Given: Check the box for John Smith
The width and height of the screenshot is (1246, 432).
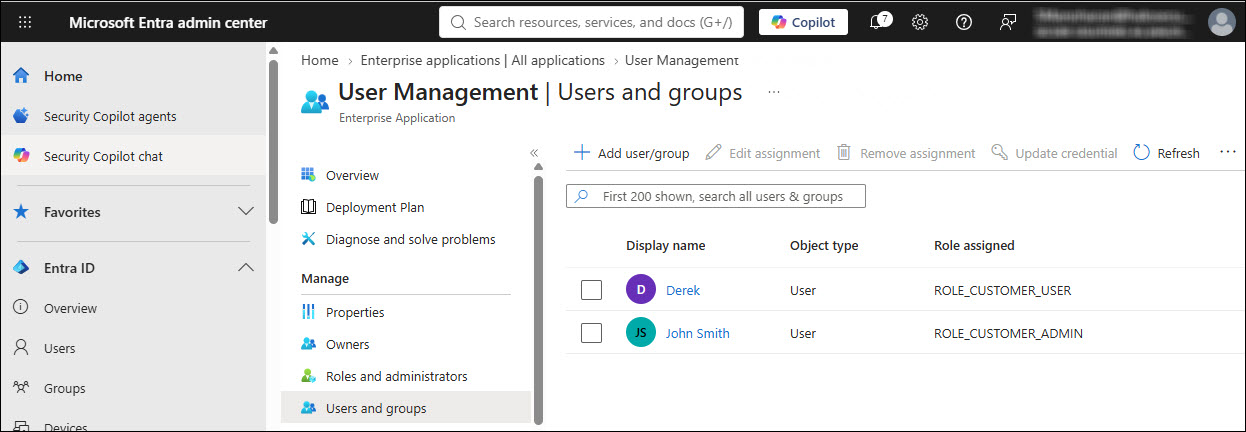Looking at the screenshot, I should [591, 333].
